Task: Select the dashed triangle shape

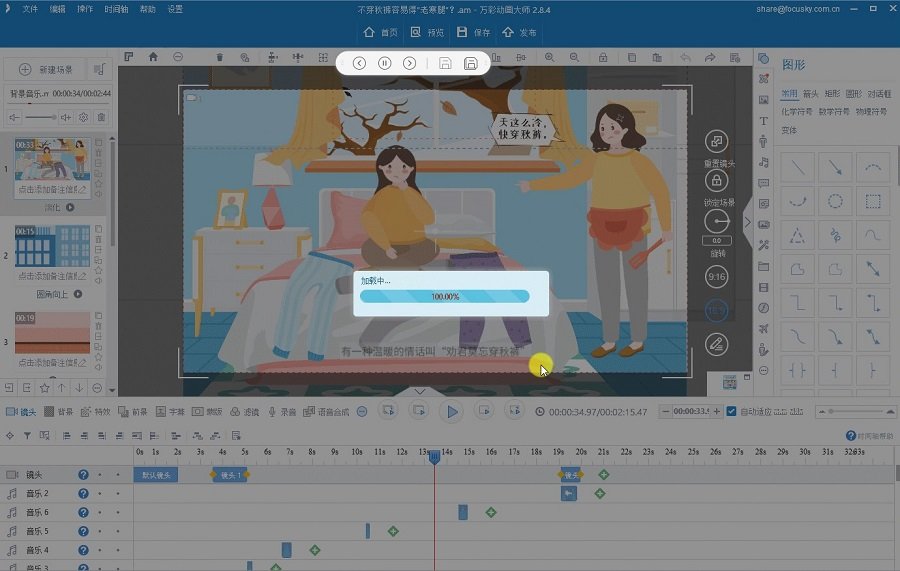Action: [798, 235]
